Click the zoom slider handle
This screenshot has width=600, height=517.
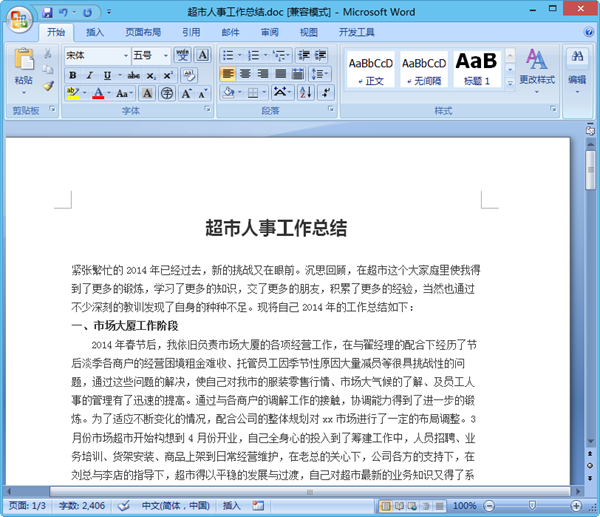click(532, 506)
